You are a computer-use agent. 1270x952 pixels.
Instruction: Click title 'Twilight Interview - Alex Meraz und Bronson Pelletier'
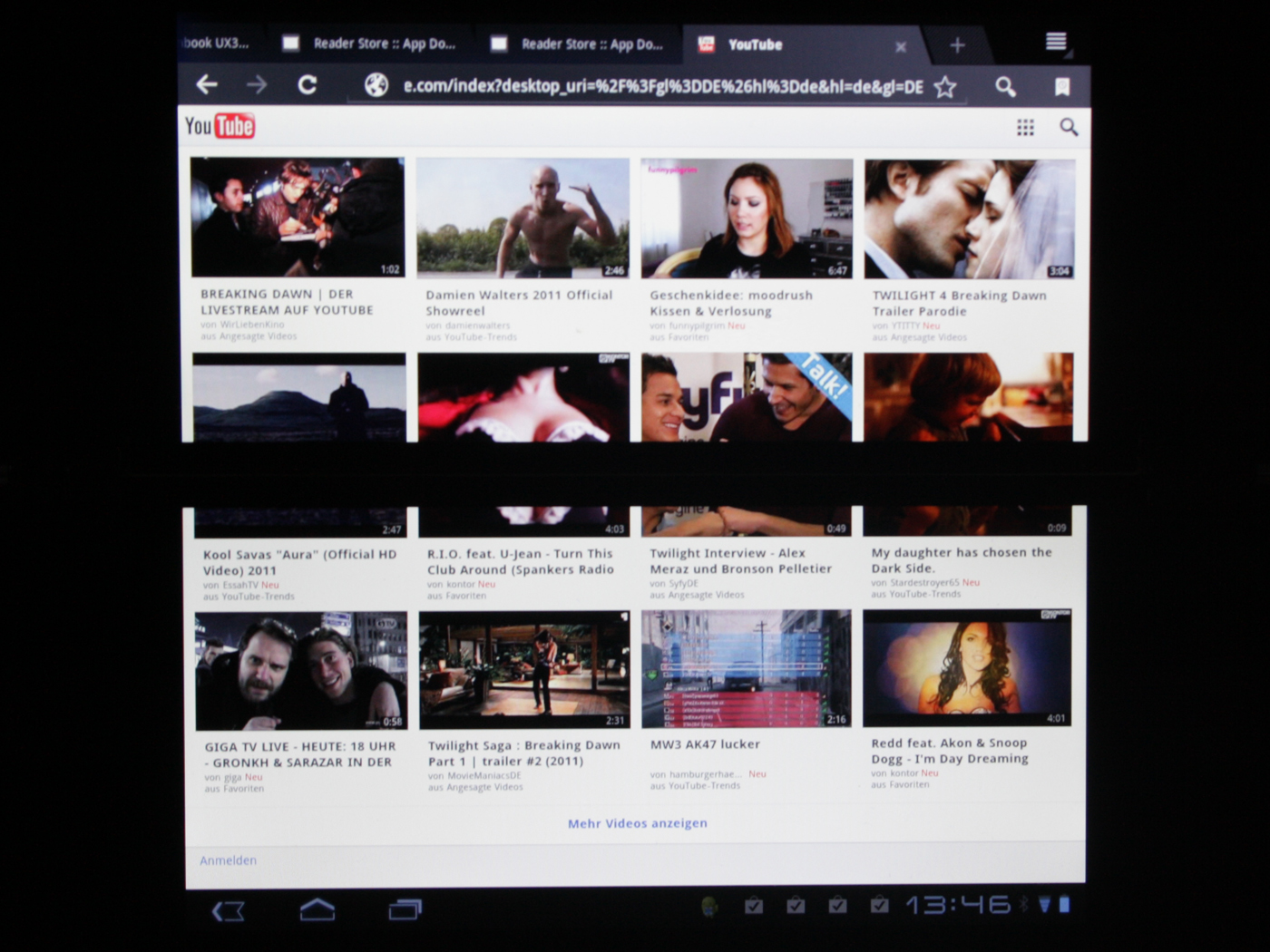(740, 560)
